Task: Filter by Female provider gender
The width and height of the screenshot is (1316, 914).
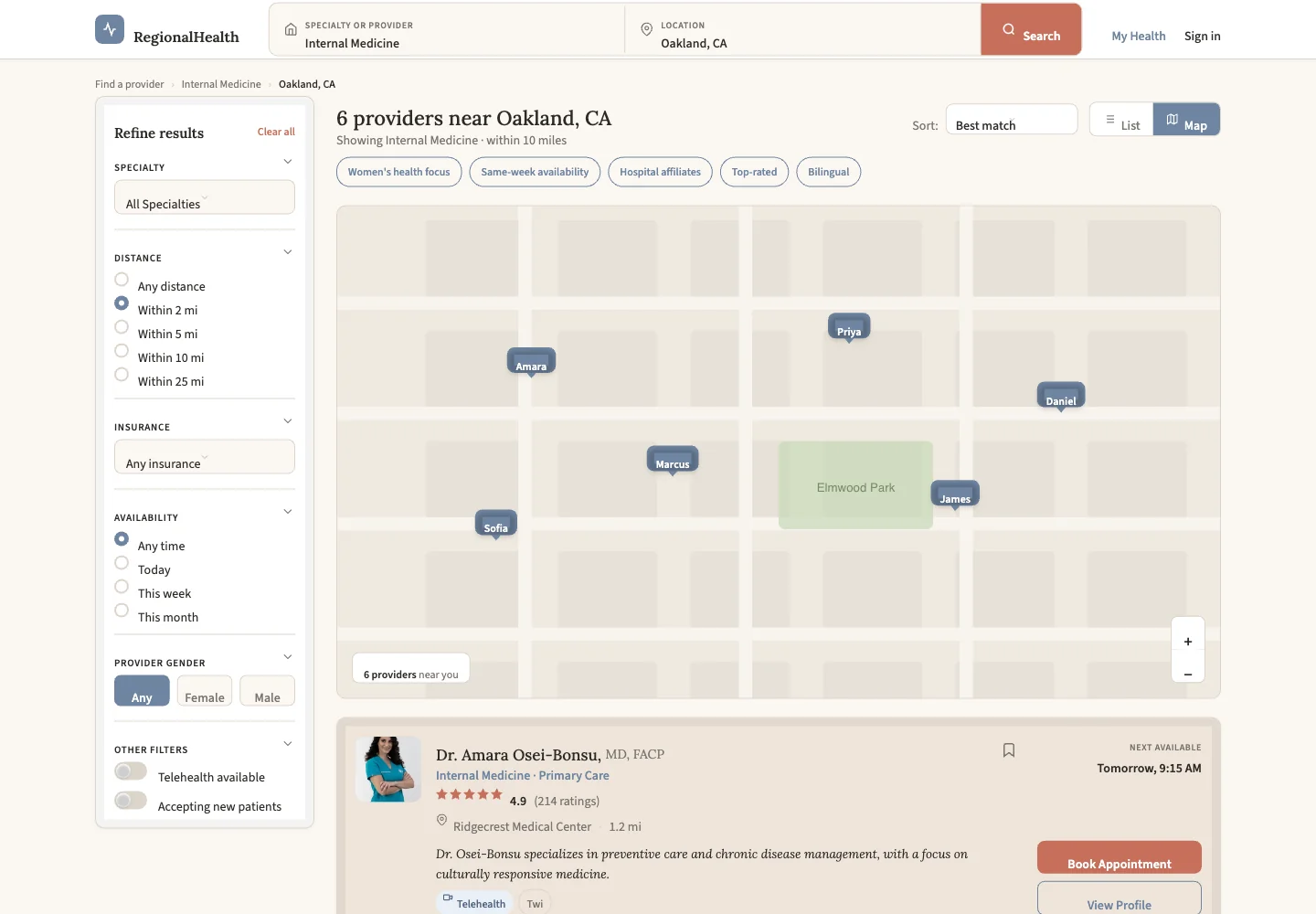Action: point(205,691)
